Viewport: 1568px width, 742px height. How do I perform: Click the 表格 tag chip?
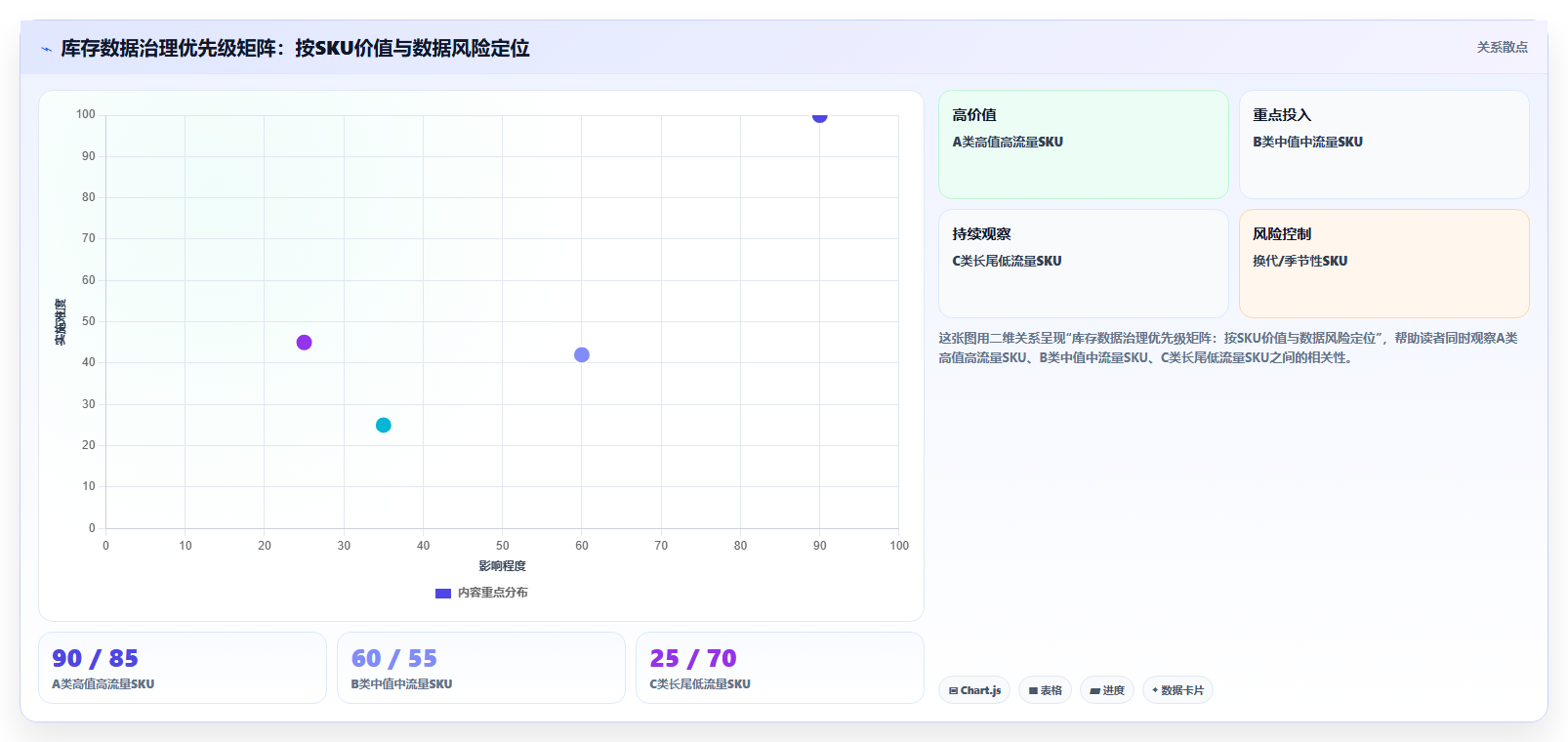click(1045, 690)
